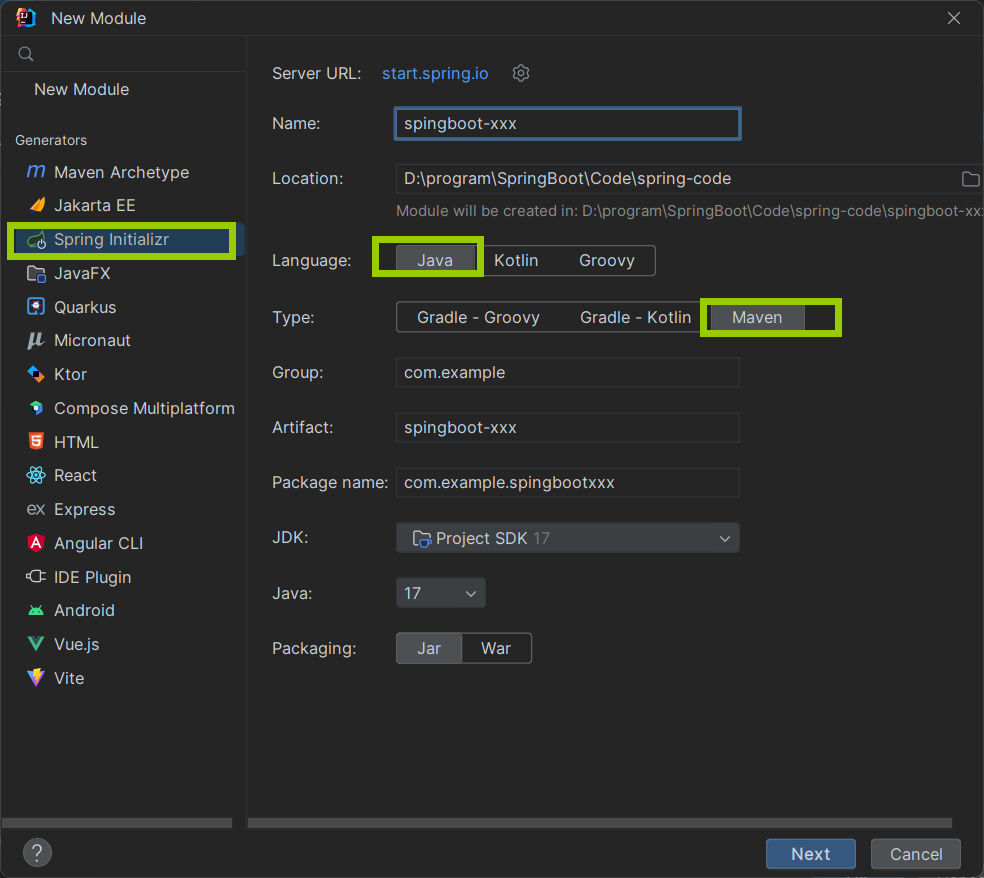Select Jar packaging

coord(429,648)
